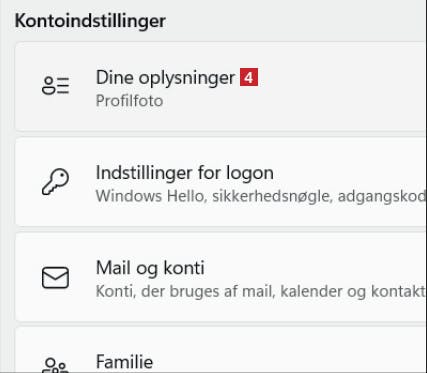This screenshot has height=373, width=427.
Task: Select the Familie entry
Action: [x=221, y=351]
